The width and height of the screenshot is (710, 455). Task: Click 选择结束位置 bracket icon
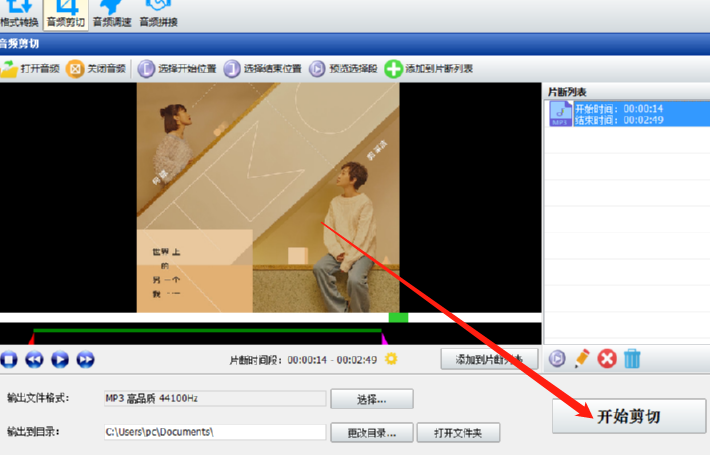[x=232, y=69]
